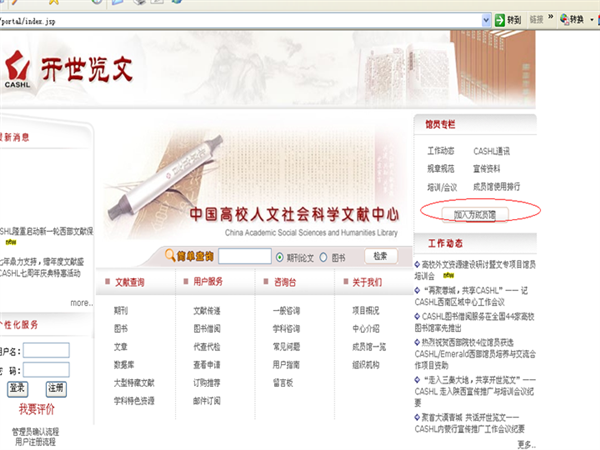Screen dimensions: 600x450
Task: Open the 成员馆一览 link
Action: (369, 347)
